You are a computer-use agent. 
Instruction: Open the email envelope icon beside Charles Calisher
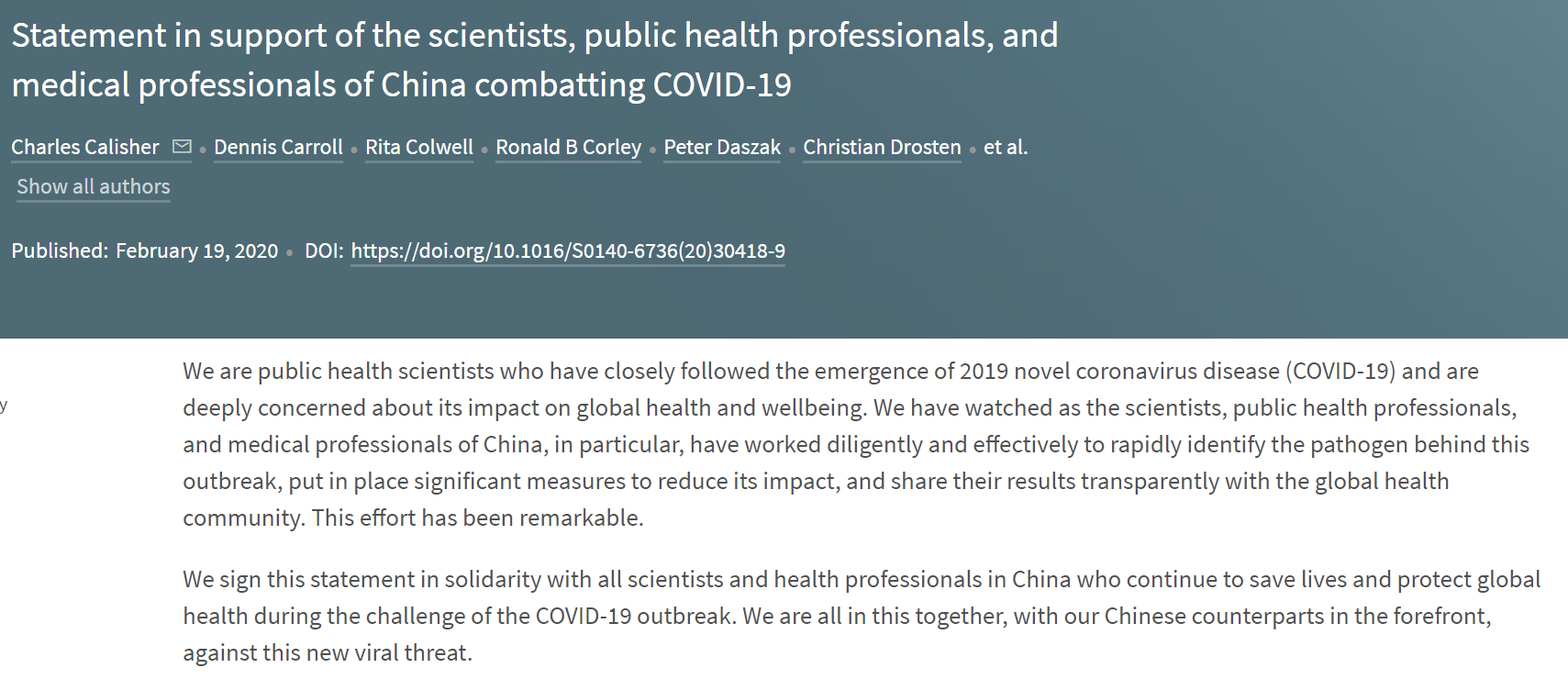[x=182, y=146]
